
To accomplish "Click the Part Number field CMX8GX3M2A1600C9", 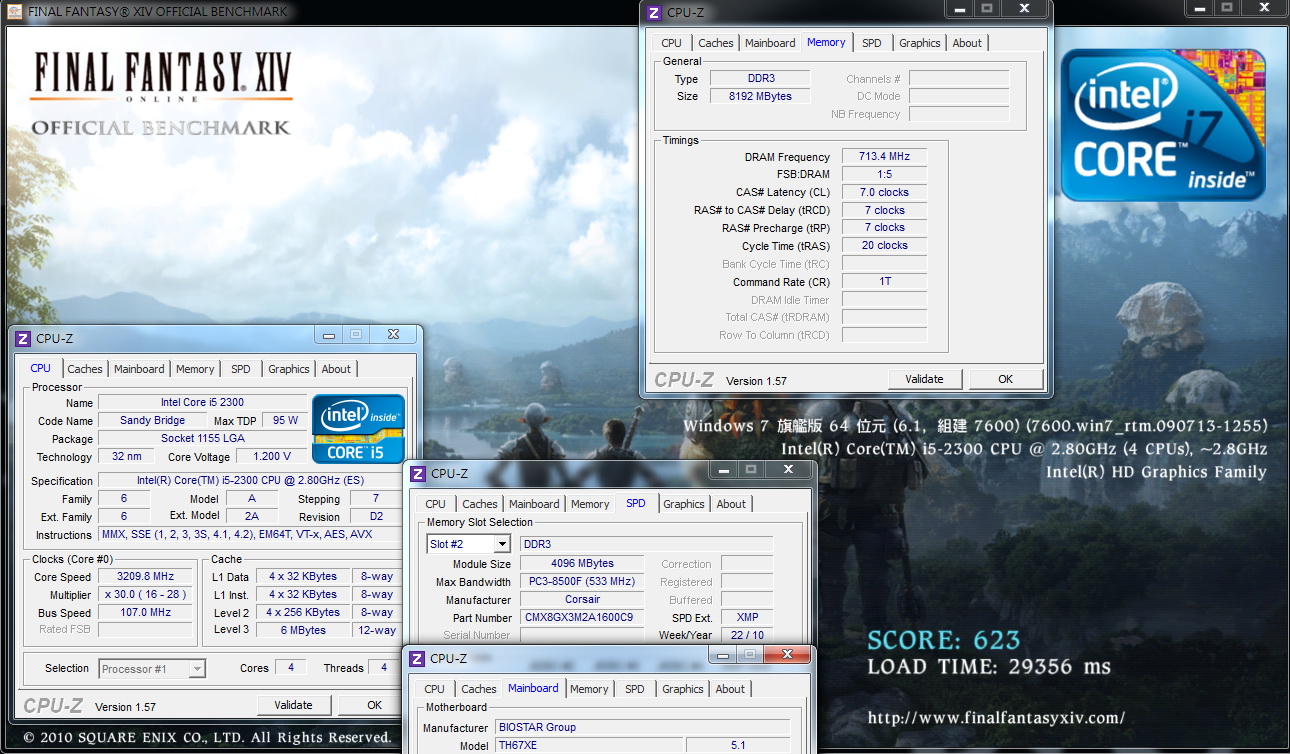I will tap(582, 618).
